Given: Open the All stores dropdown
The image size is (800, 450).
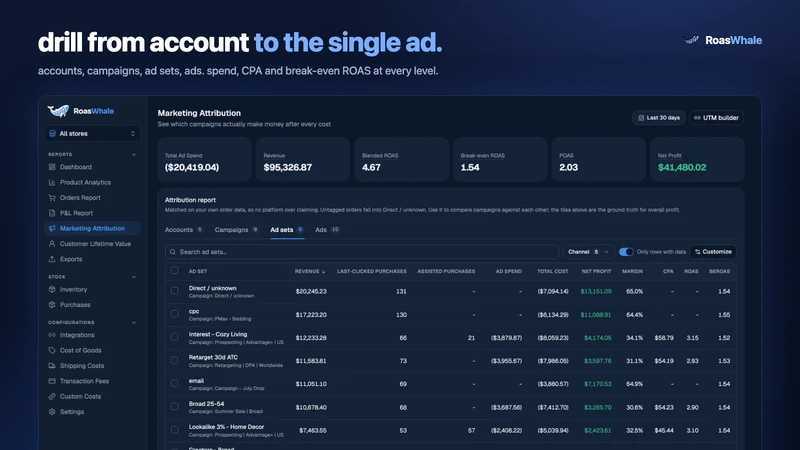Looking at the screenshot, I should click(x=92, y=133).
